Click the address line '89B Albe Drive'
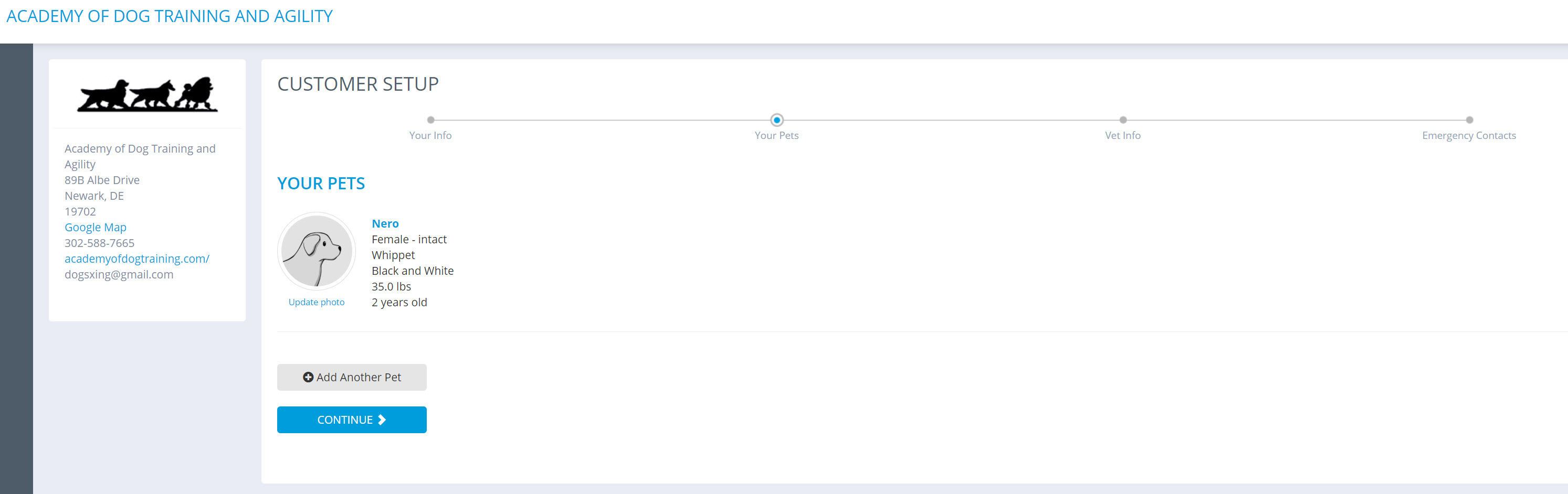The height and width of the screenshot is (494, 1568). pyautogui.click(x=102, y=180)
